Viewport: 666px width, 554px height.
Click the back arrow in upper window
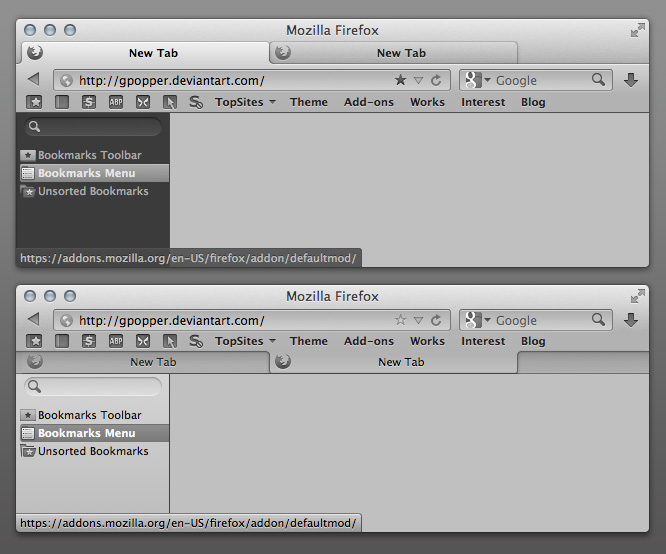(x=34, y=79)
